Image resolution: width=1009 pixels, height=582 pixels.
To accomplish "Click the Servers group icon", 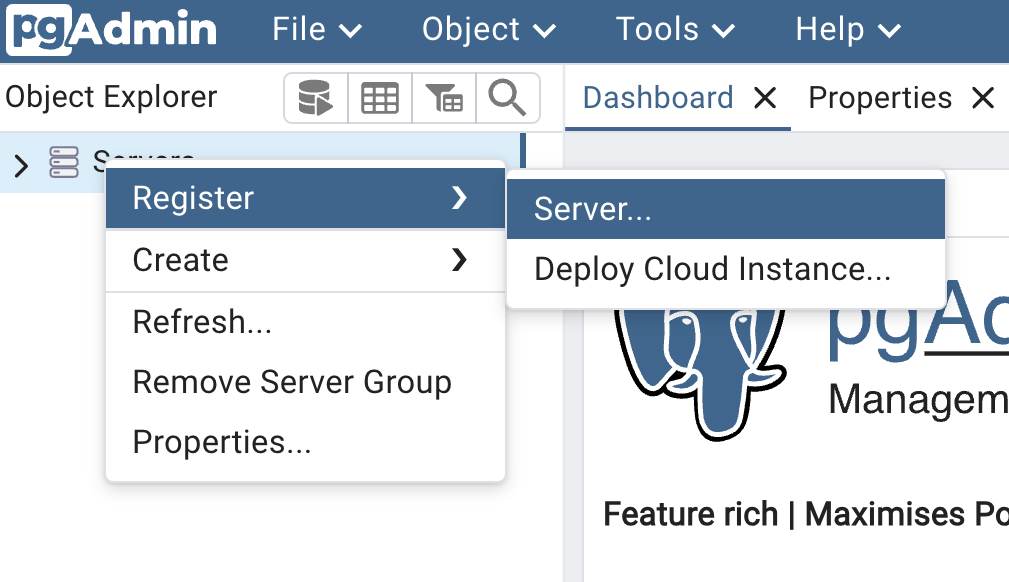I will pyautogui.click(x=64, y=162).
